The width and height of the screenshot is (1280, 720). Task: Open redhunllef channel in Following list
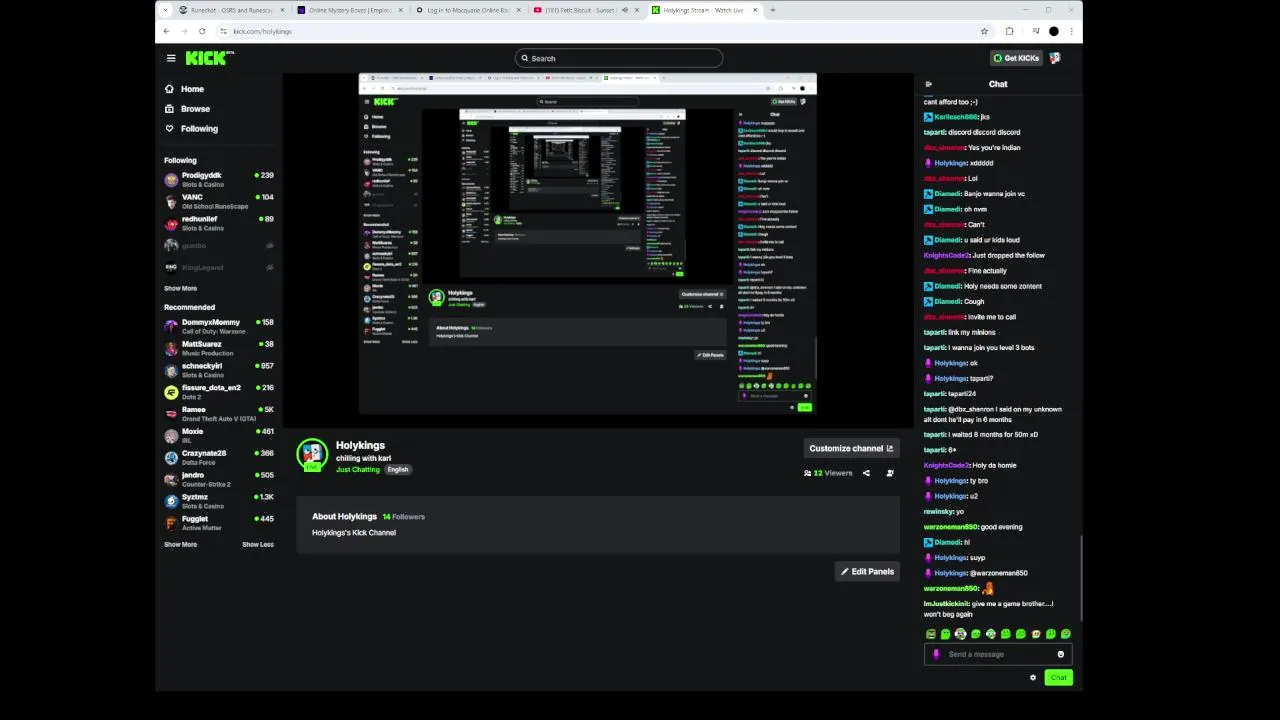219,224
